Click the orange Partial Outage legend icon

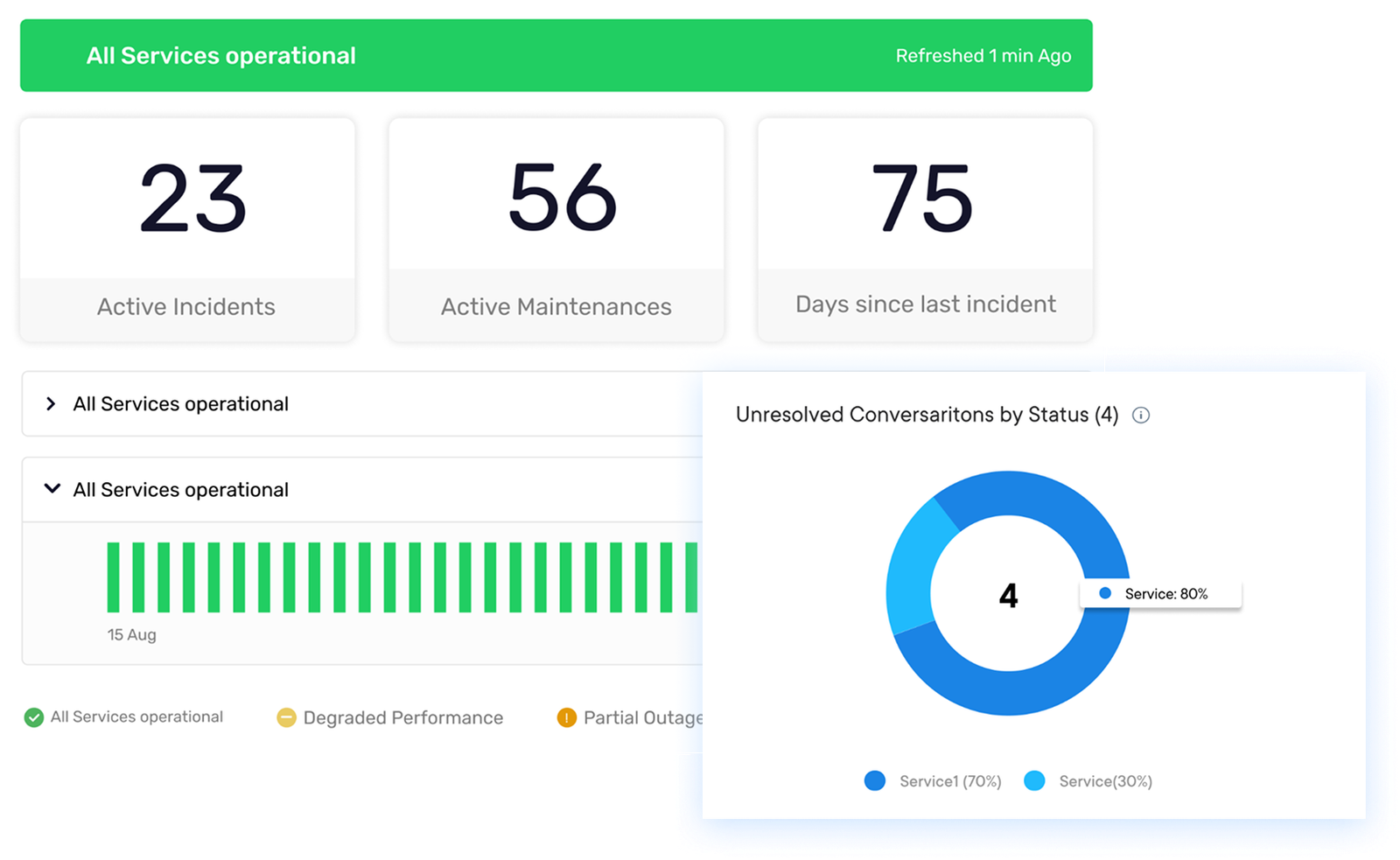(x=566, y=717)
